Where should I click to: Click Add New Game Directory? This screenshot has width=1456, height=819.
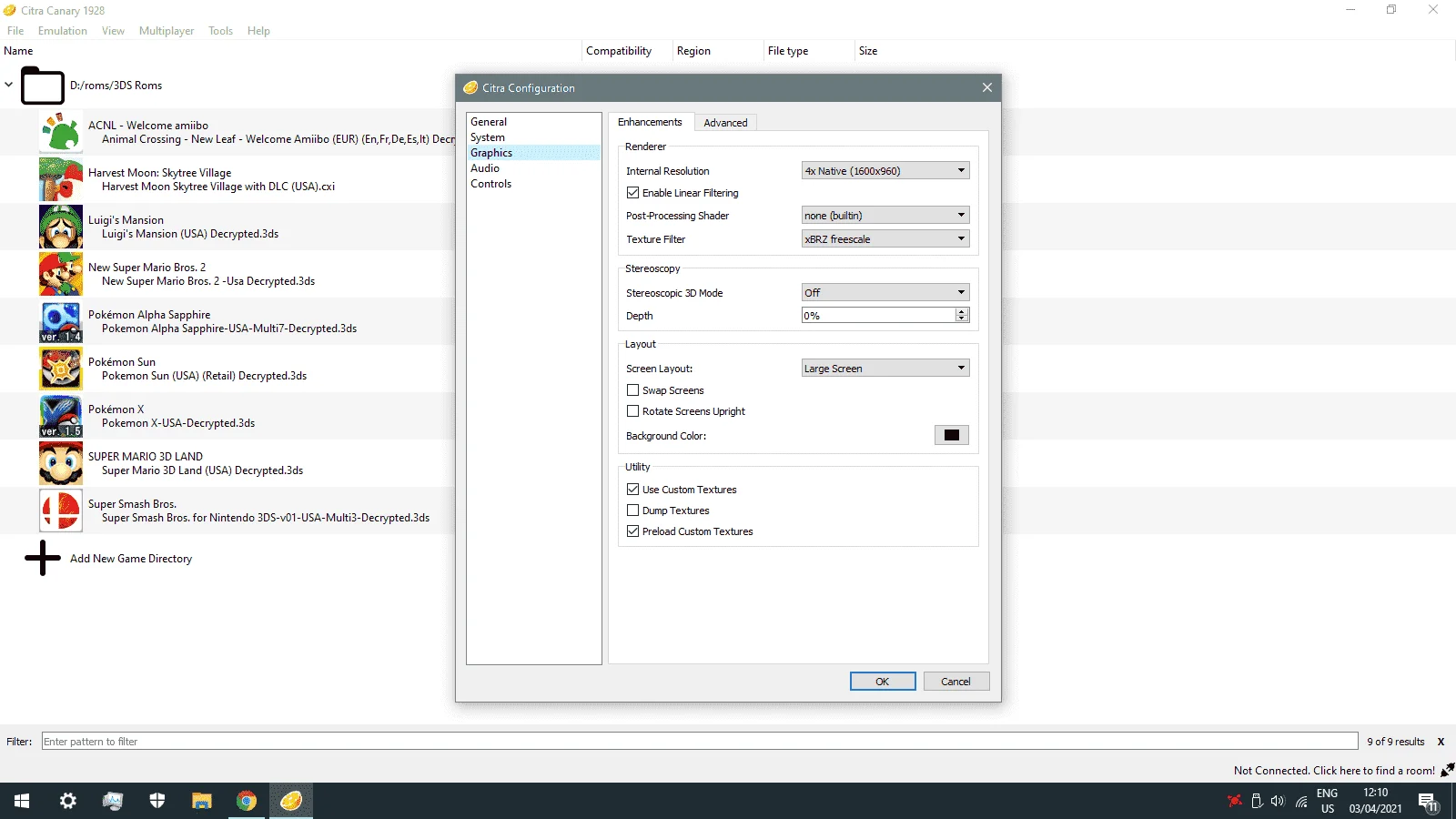(131, 559)
